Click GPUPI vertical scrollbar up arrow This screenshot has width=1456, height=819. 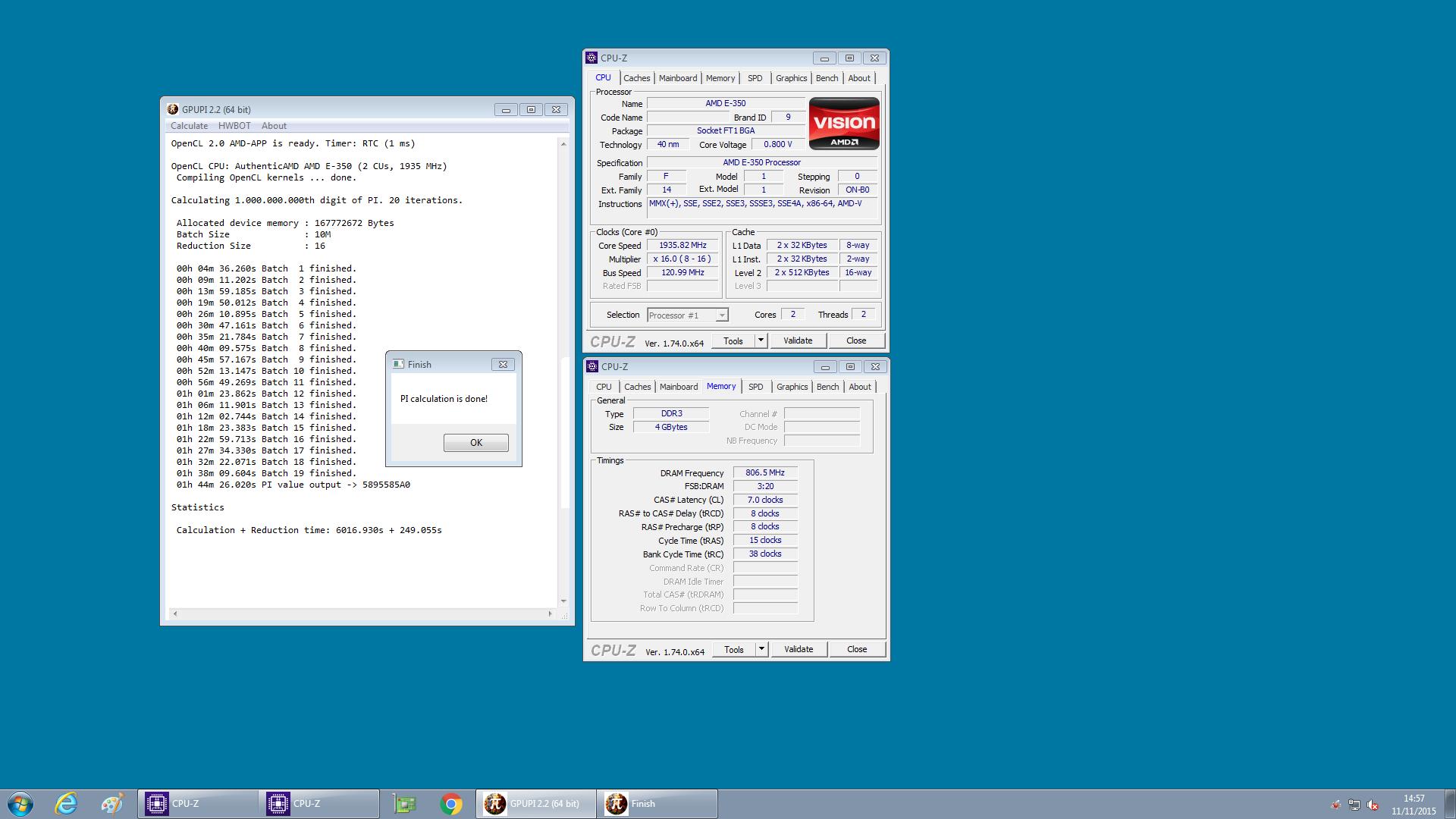[x=563, y=143]
